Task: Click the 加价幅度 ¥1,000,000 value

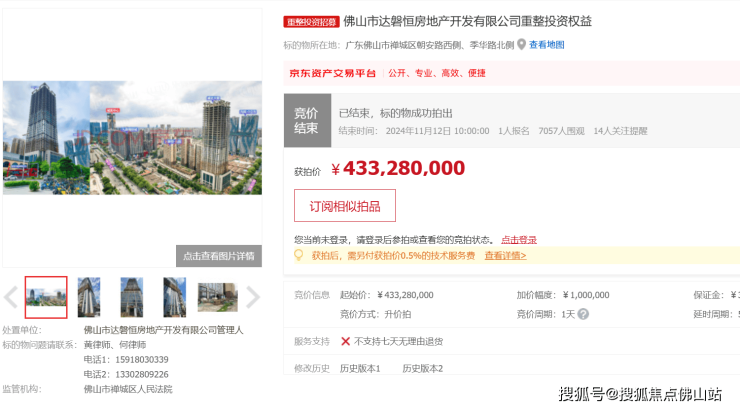Action: (x=586, y=295)
